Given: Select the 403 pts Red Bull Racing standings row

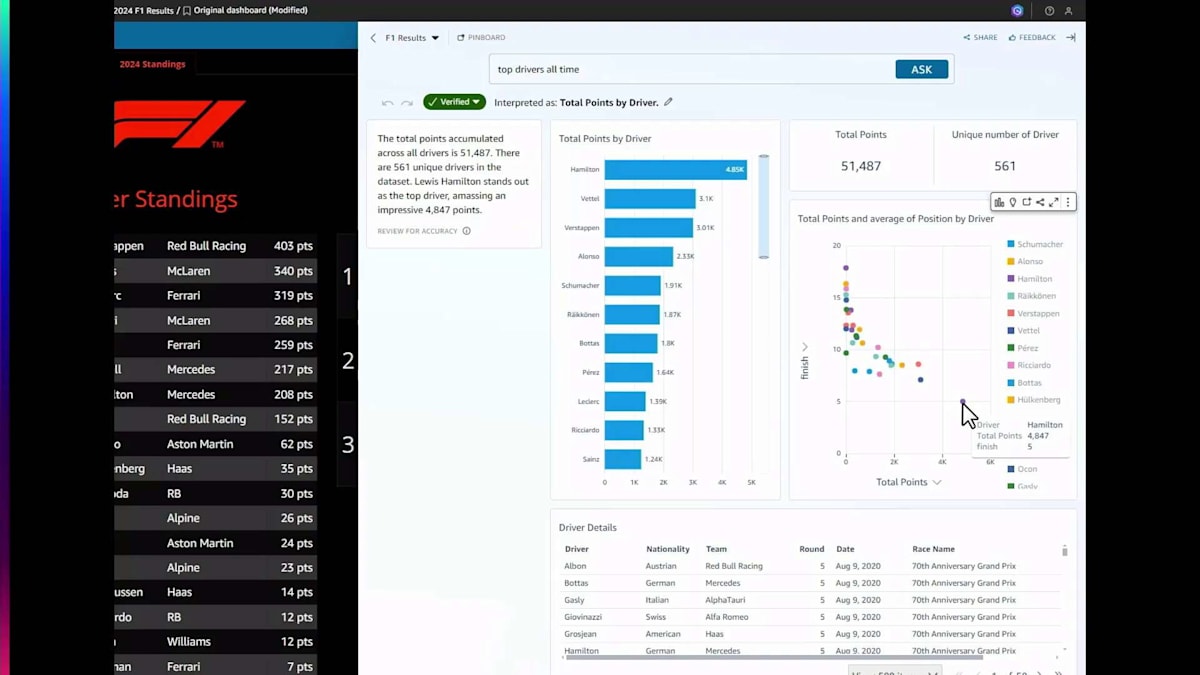Looking at the screenshot, I should (x=216, y=246).
